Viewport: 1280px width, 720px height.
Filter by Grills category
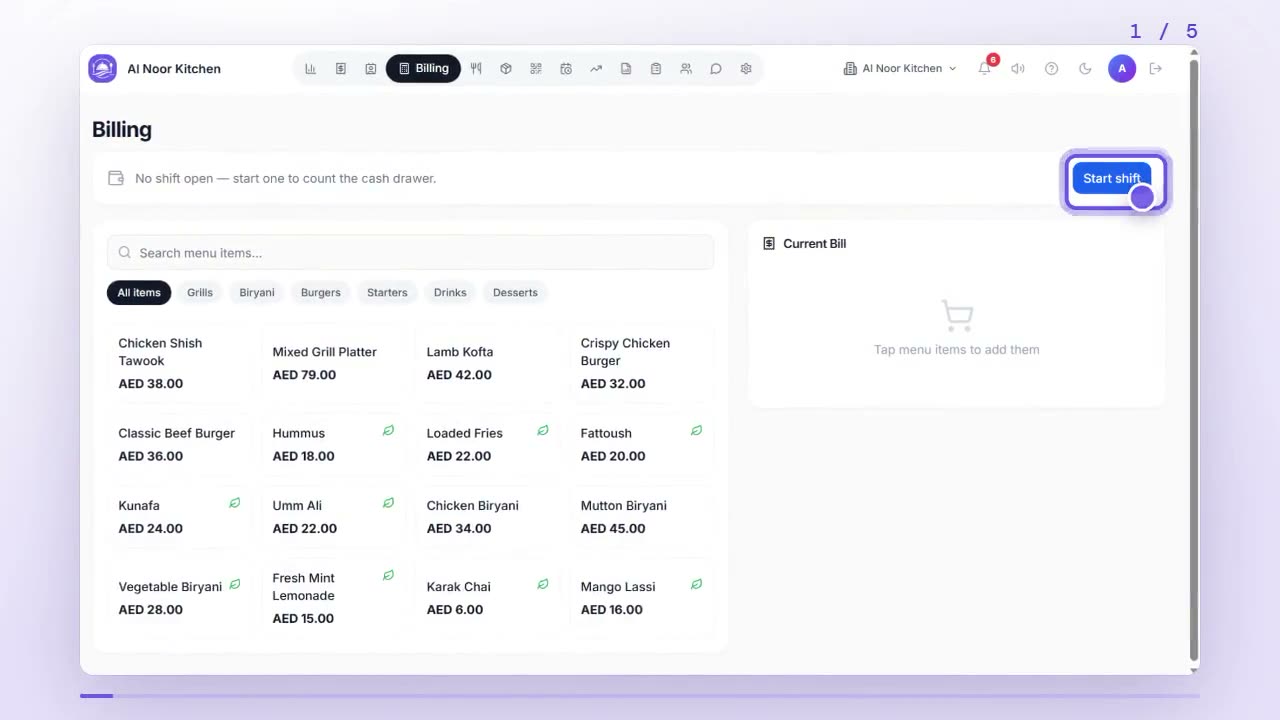click(x=200, y=293)
